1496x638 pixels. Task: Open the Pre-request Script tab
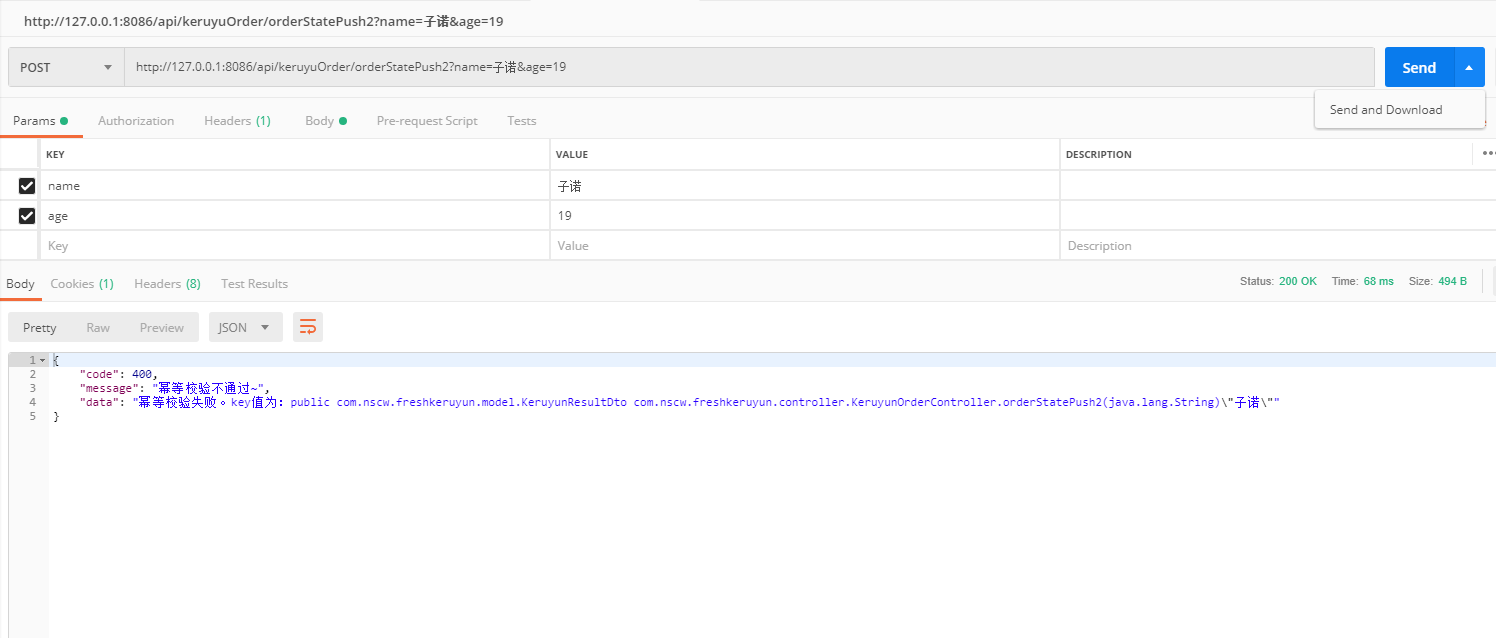pos(427,121)
